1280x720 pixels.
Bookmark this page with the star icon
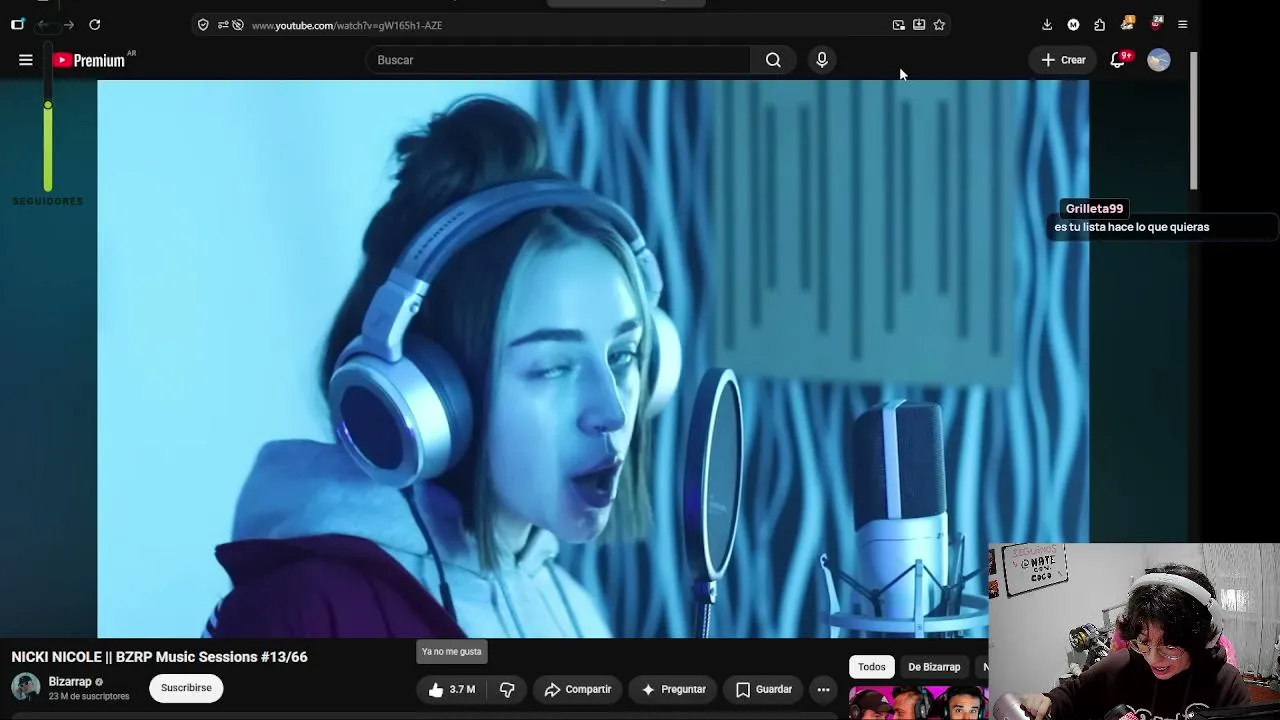point(939,25)
